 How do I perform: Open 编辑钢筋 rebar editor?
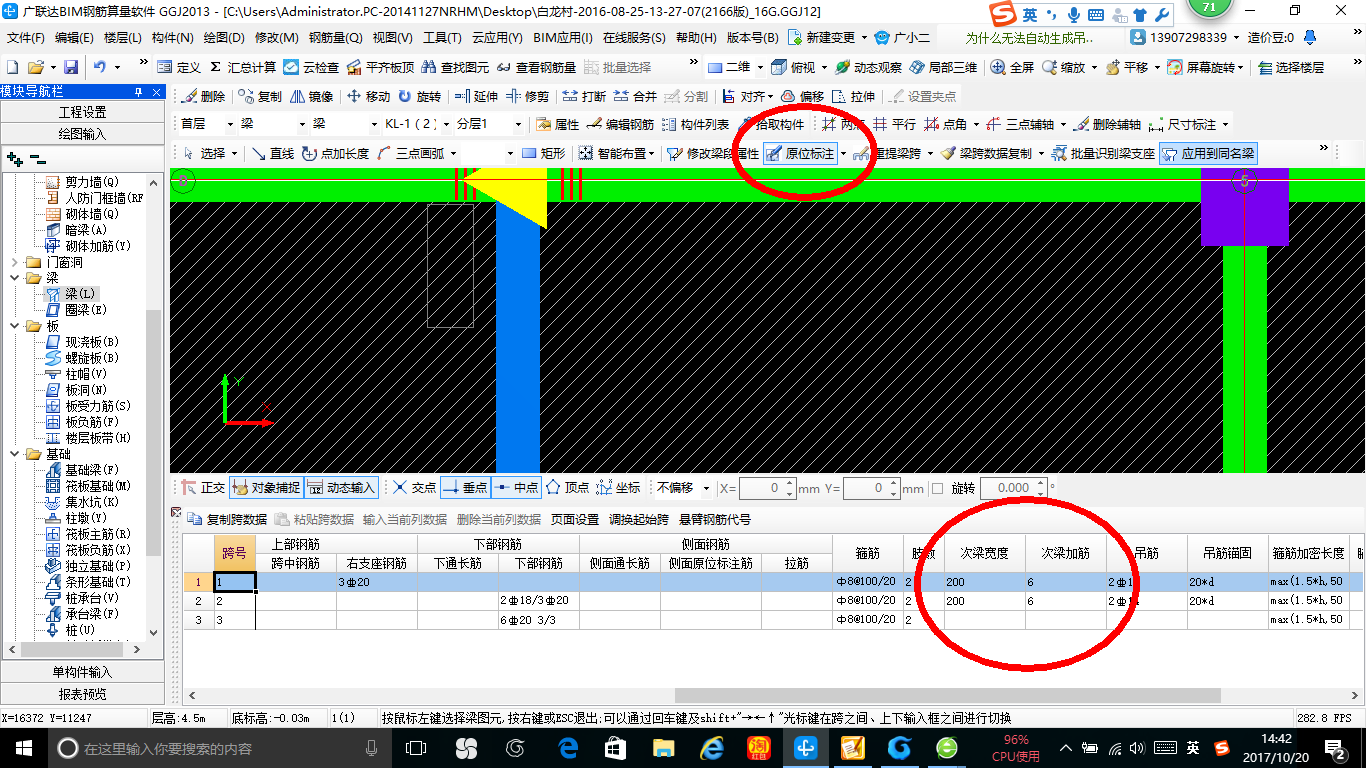(620, 124)
